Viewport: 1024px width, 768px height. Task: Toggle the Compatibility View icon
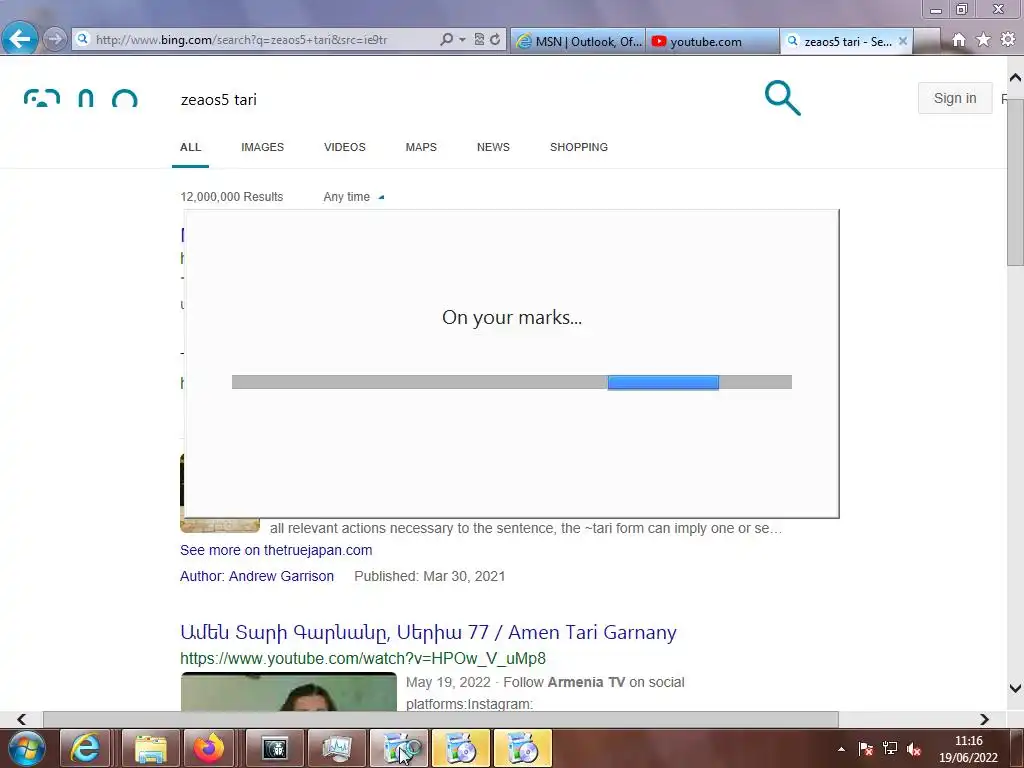pos(479,39)
